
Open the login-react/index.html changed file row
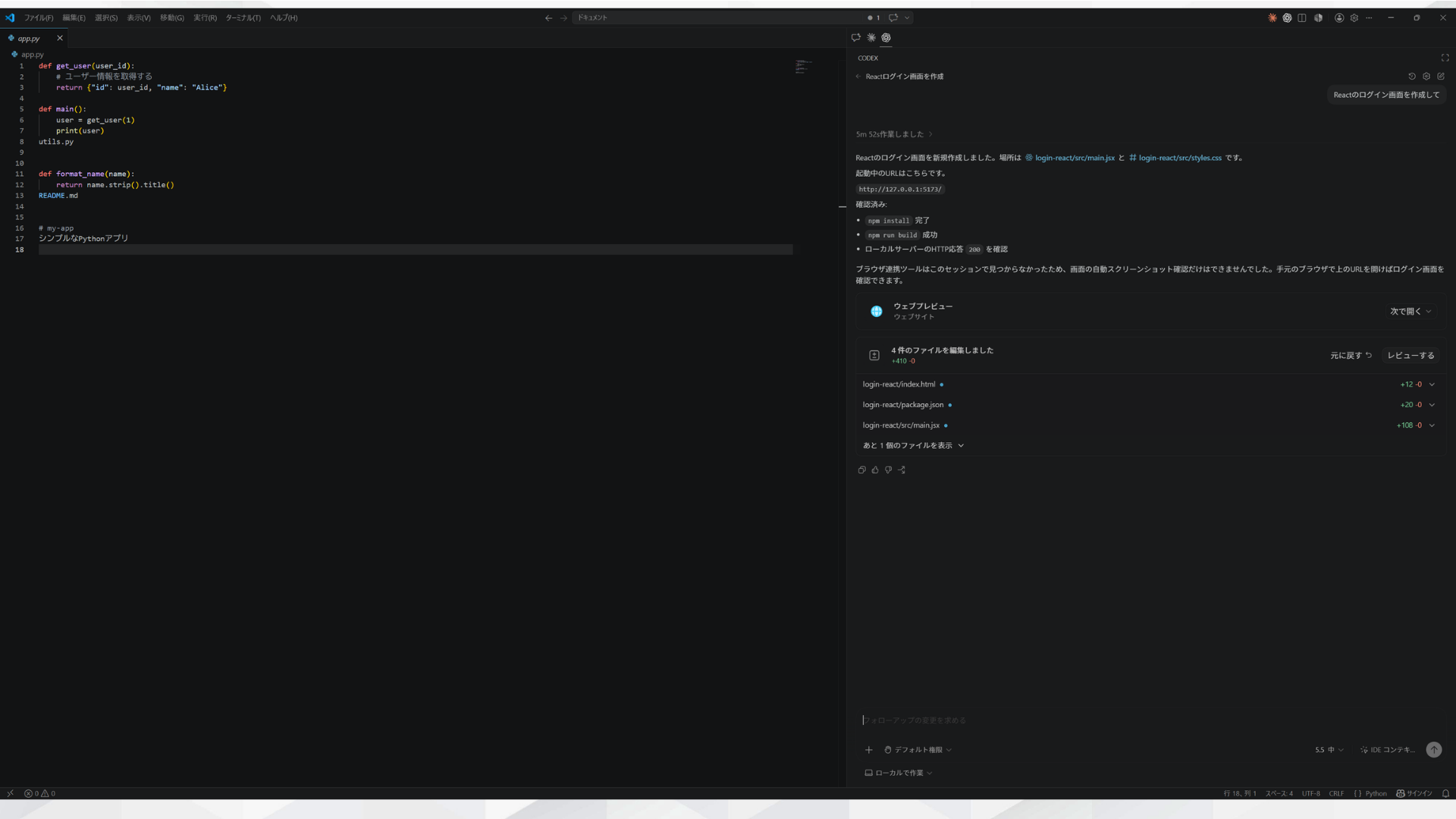coord(1150,384)
